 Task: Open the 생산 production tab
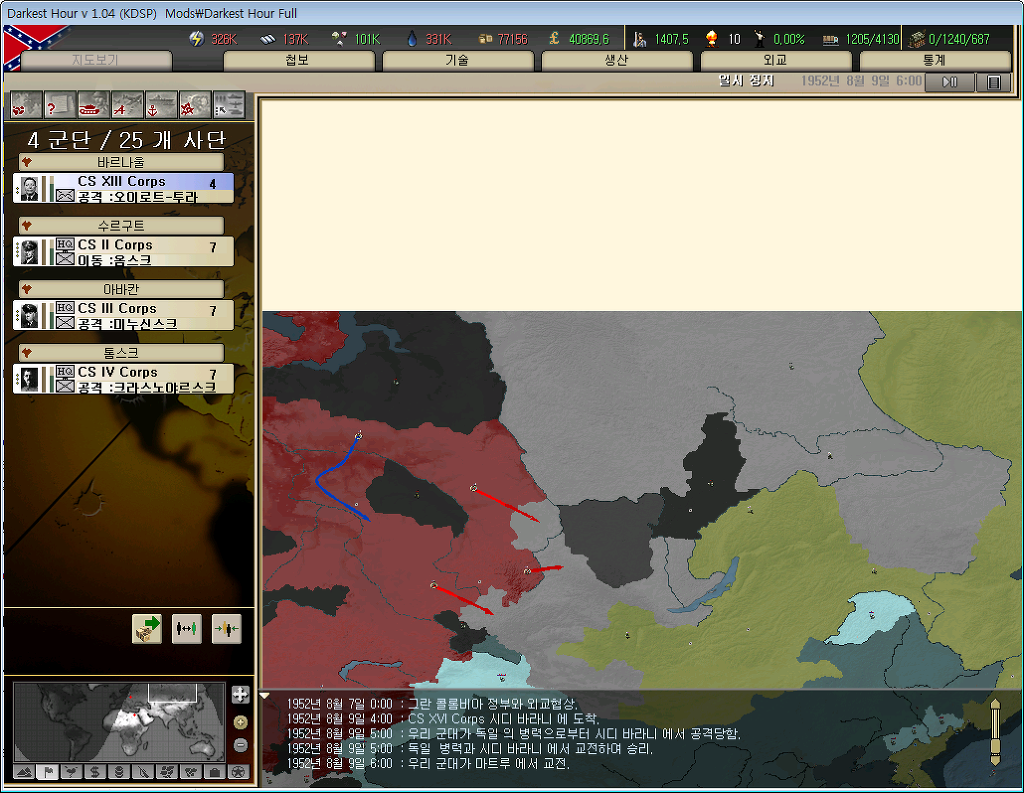(x=616, y=60)
